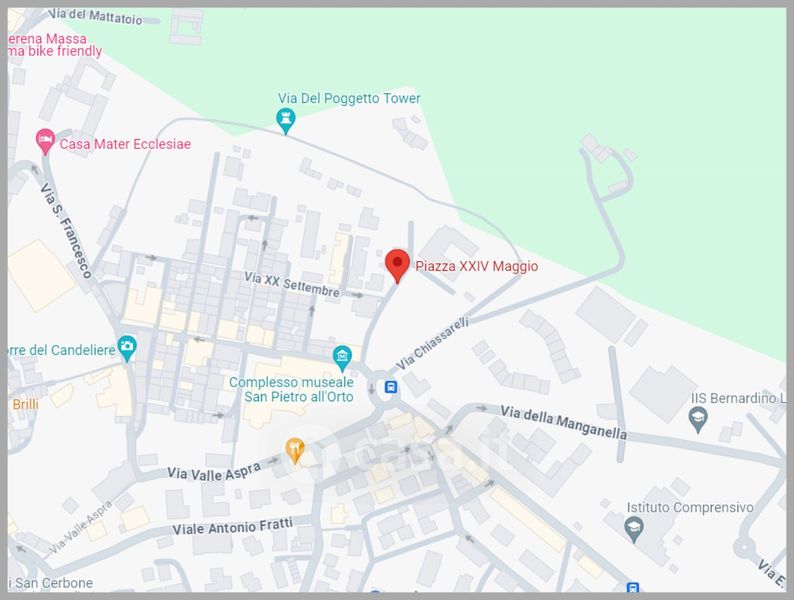Image resolution: width=794 pixels, height=600 pixels.
Task: Open the Casa Mater Ecclesiae hotel marker
Action: 45,141
